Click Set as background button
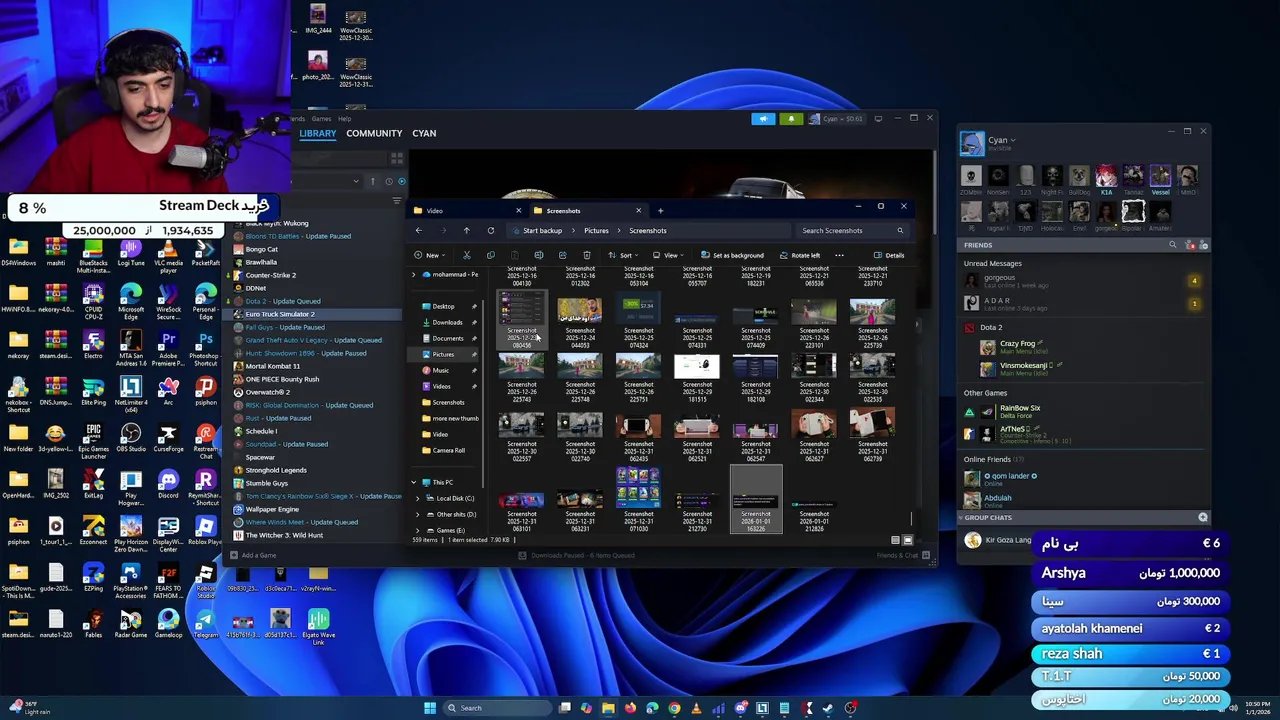 point(732,255)
